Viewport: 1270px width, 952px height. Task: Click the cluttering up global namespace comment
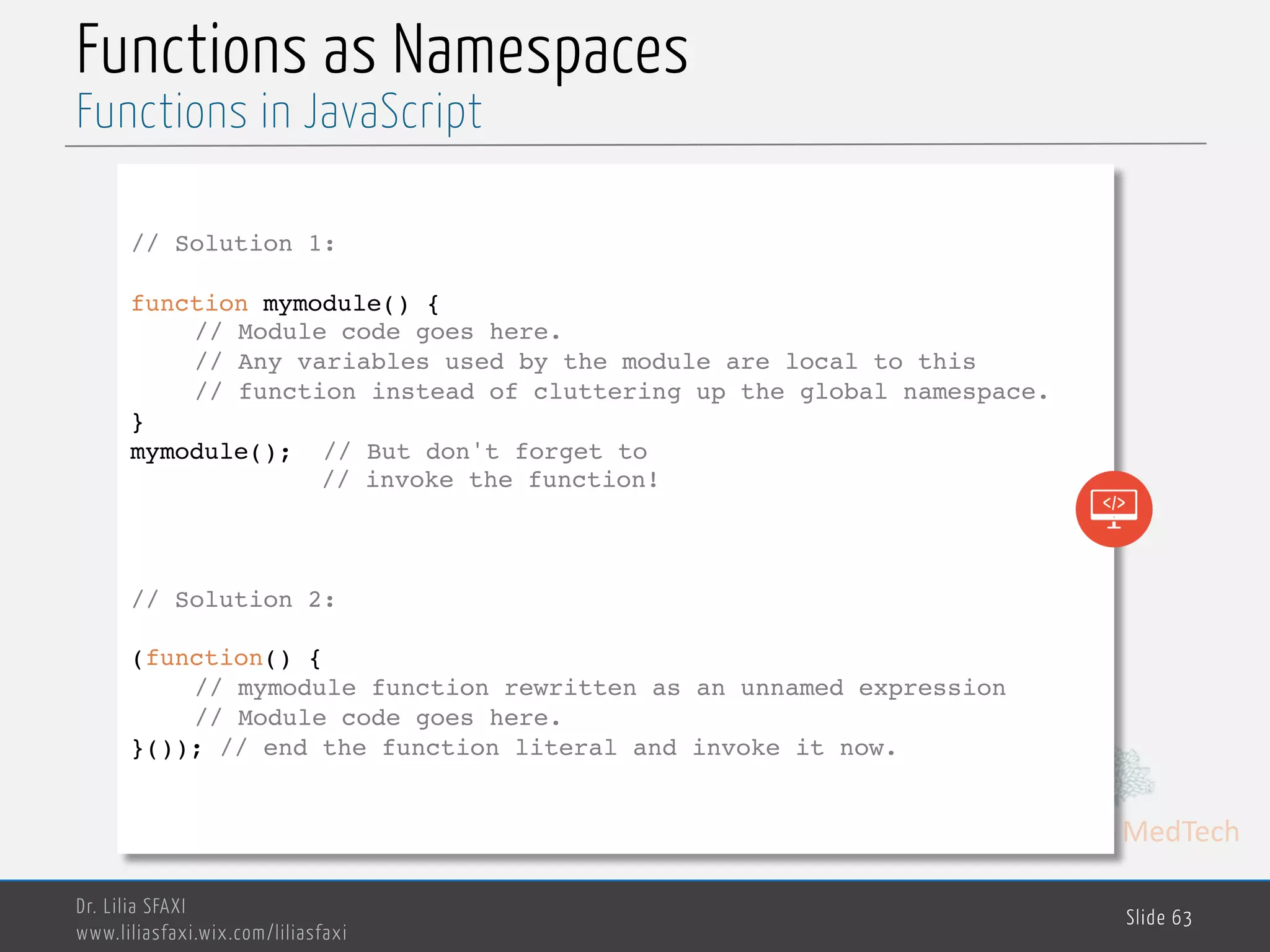(x=621, y=392)
